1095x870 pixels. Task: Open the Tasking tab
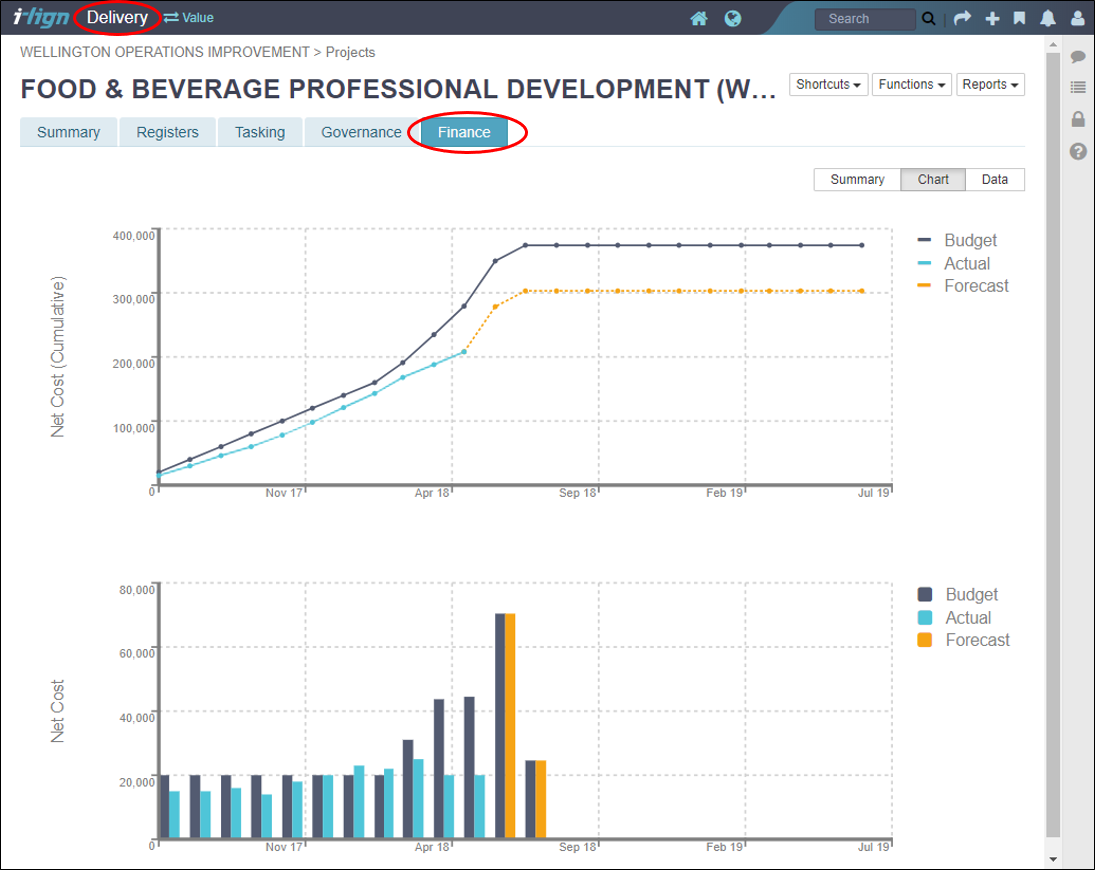click(260, 132)
